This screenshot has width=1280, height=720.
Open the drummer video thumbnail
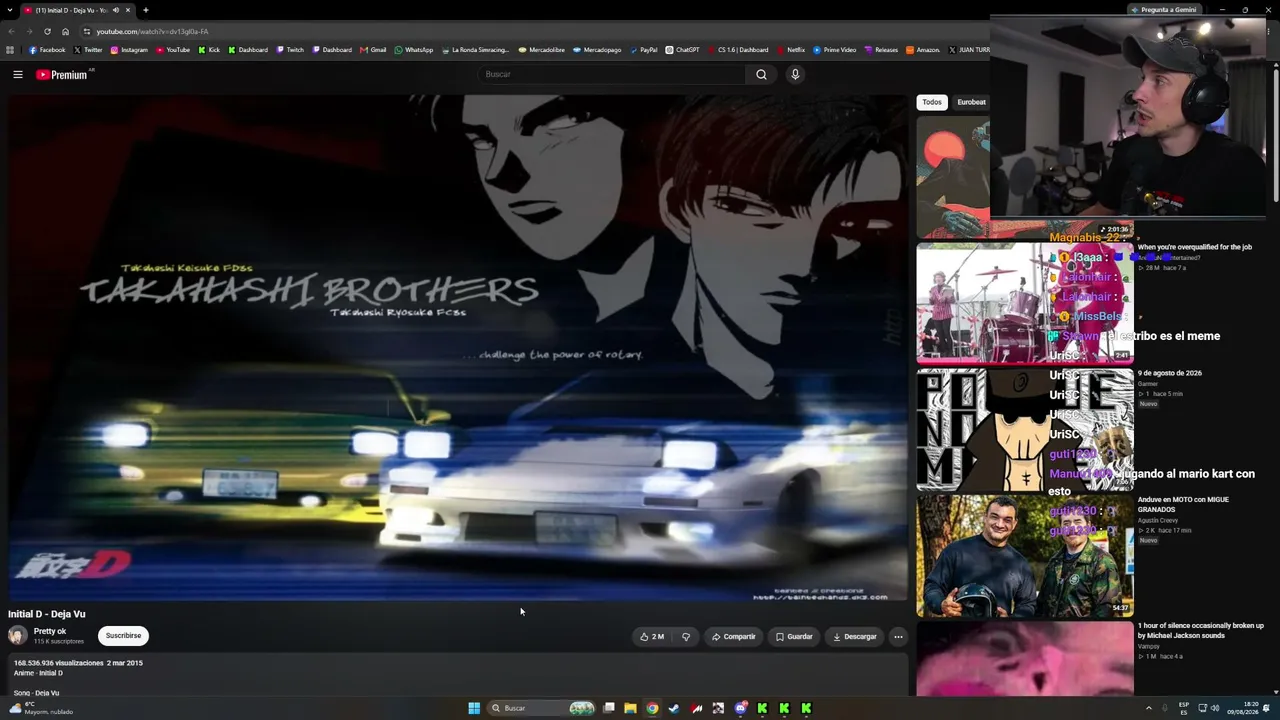pos(1025,303)
